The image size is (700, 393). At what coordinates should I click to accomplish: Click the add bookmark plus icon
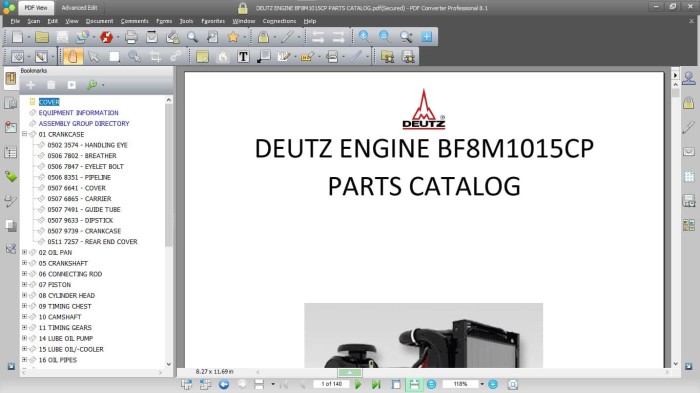click(30, 85)
